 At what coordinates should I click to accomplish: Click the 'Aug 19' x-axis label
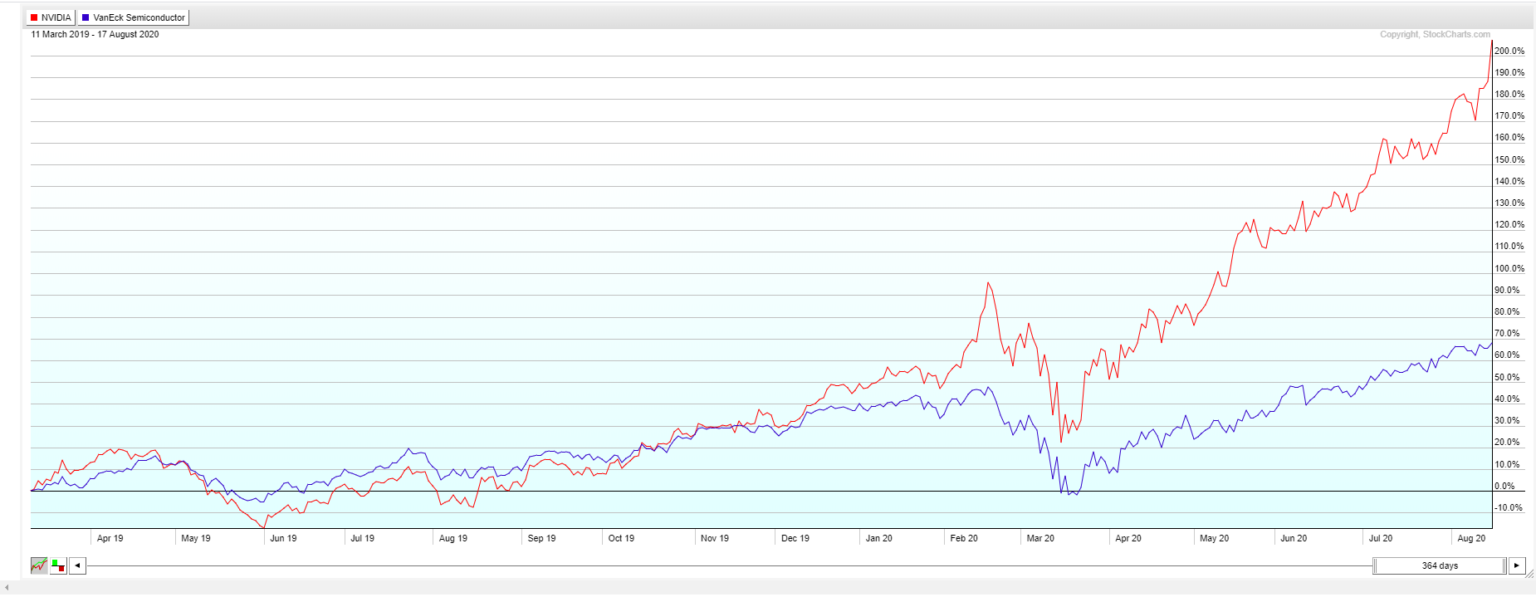[x=453, y=538]
